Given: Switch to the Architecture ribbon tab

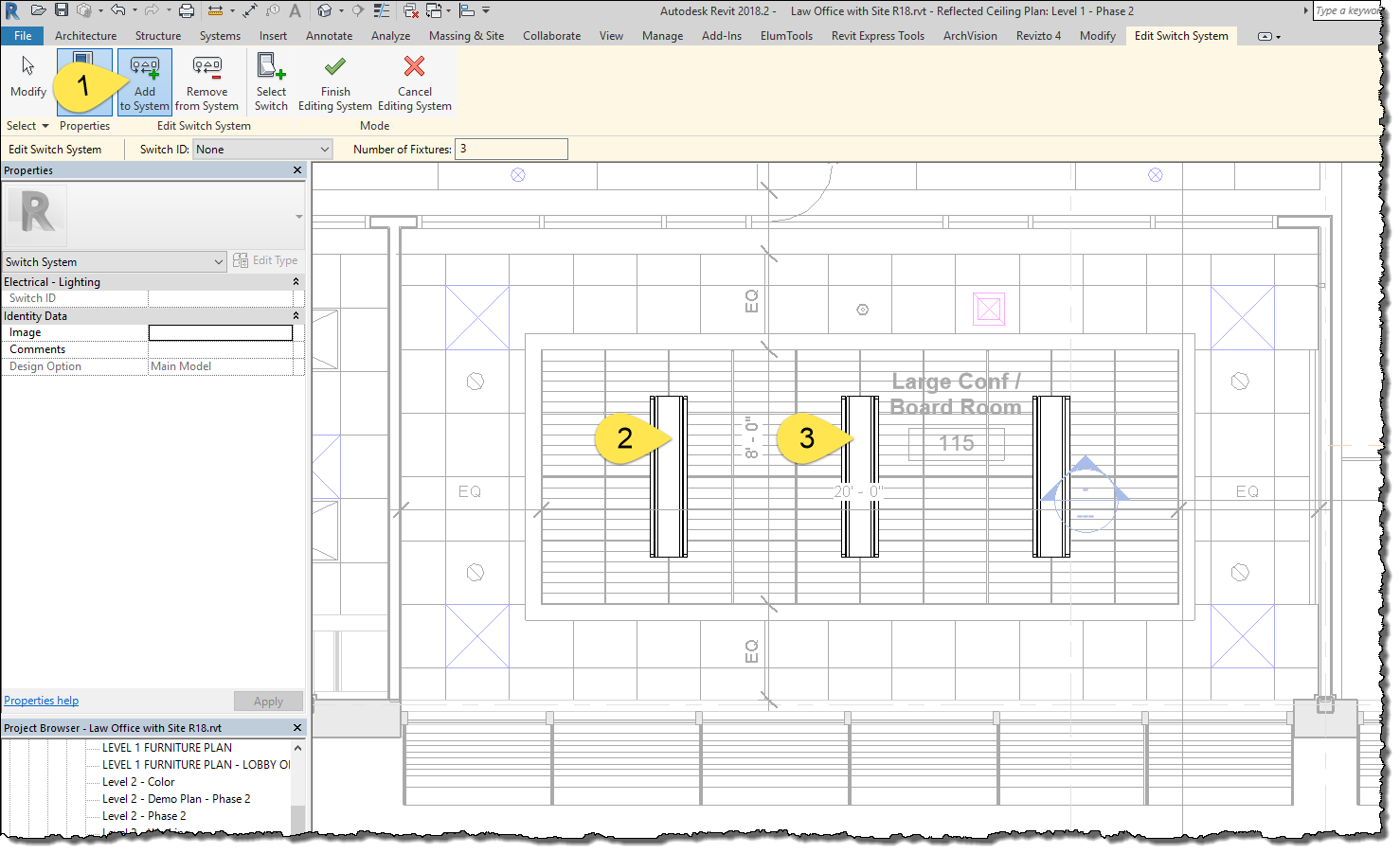Looking at the screenshot, I should [86, 36].
